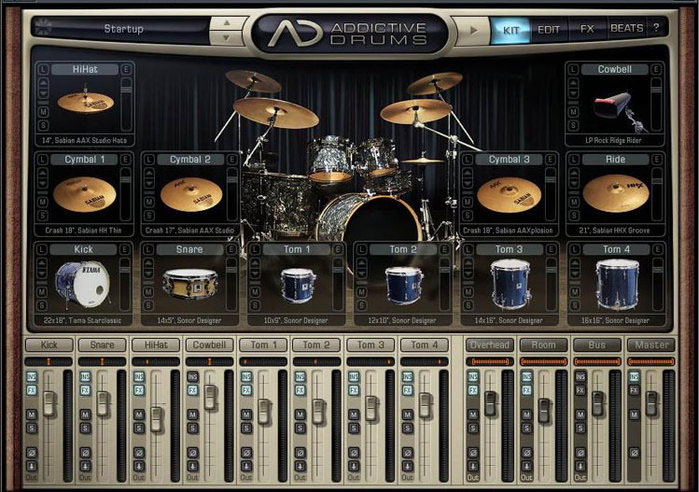Viewport: 699px width, 492px height.
Task: Step Cowbell kit piece selection arrows
Action: pyautogui.click(x=573, y=88)
